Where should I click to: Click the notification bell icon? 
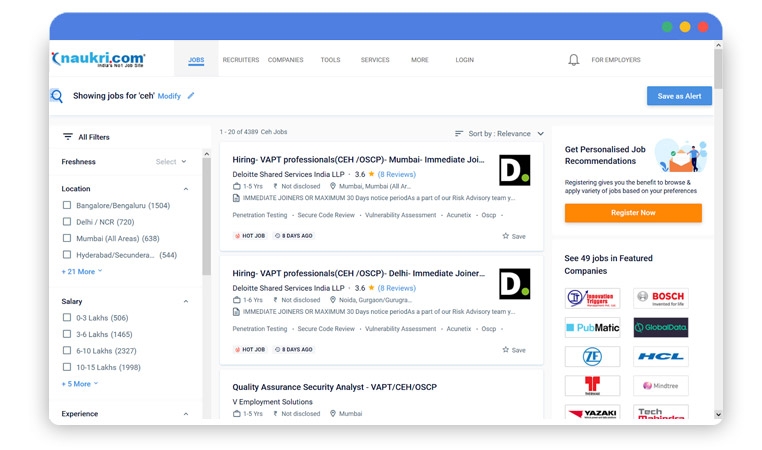(573, 60)
